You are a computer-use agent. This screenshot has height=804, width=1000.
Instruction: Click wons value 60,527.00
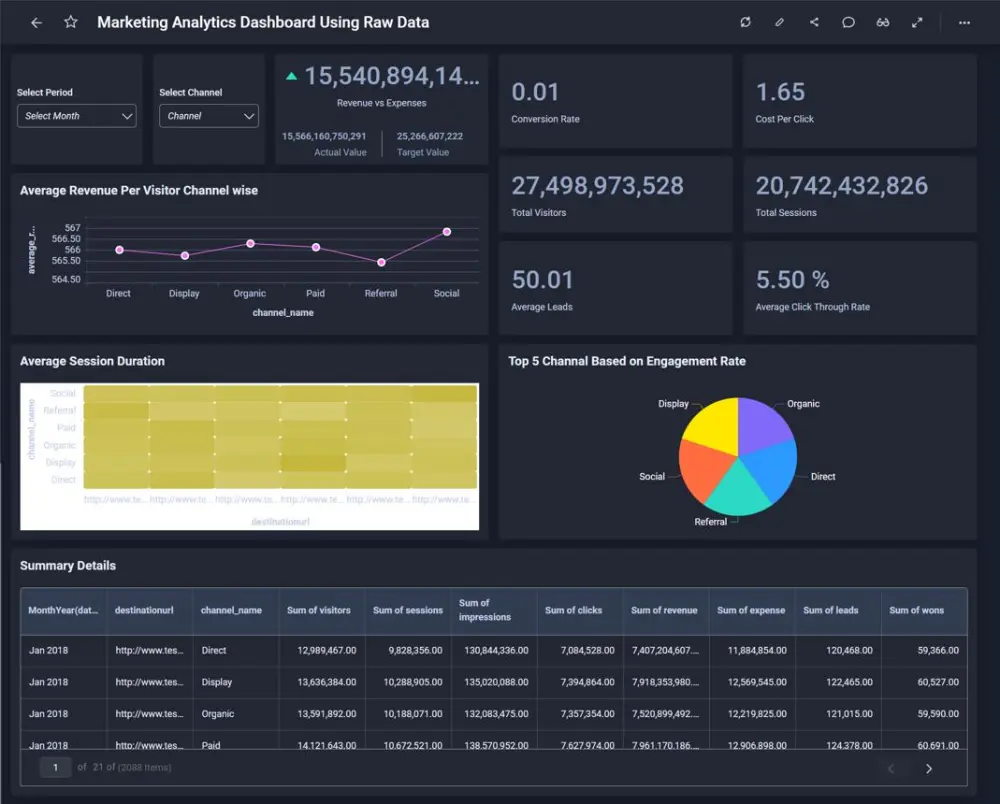coord(938,682)
